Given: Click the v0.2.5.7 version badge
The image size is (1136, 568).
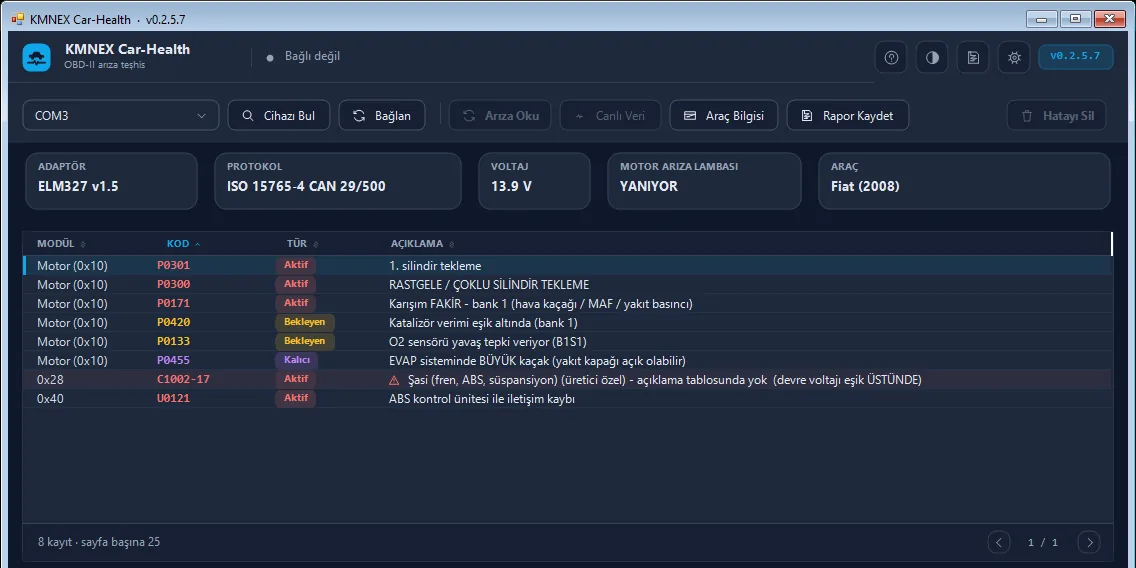Looking at the screenshot, I should tap(1075, 57).
